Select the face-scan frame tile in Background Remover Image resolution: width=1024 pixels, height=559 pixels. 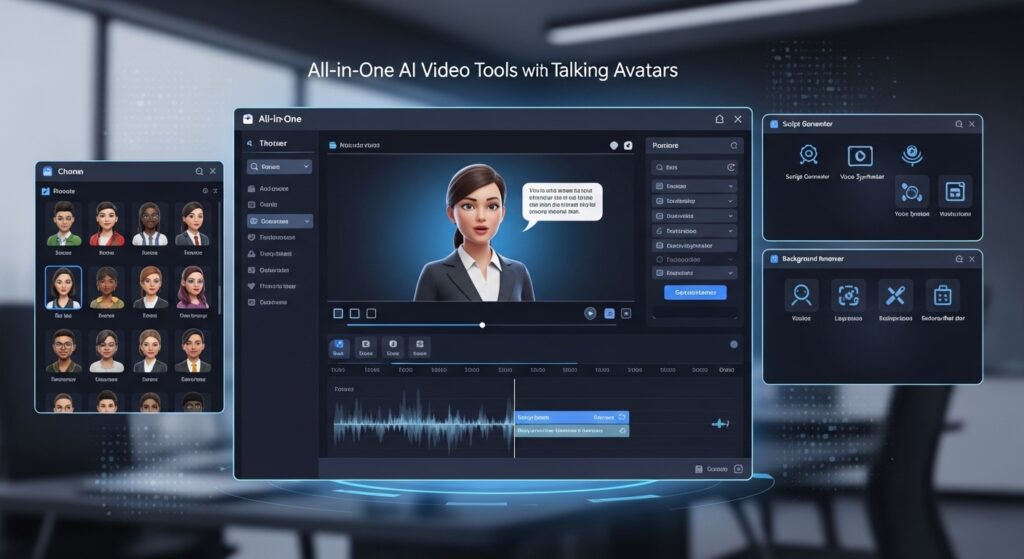[848, 295]
